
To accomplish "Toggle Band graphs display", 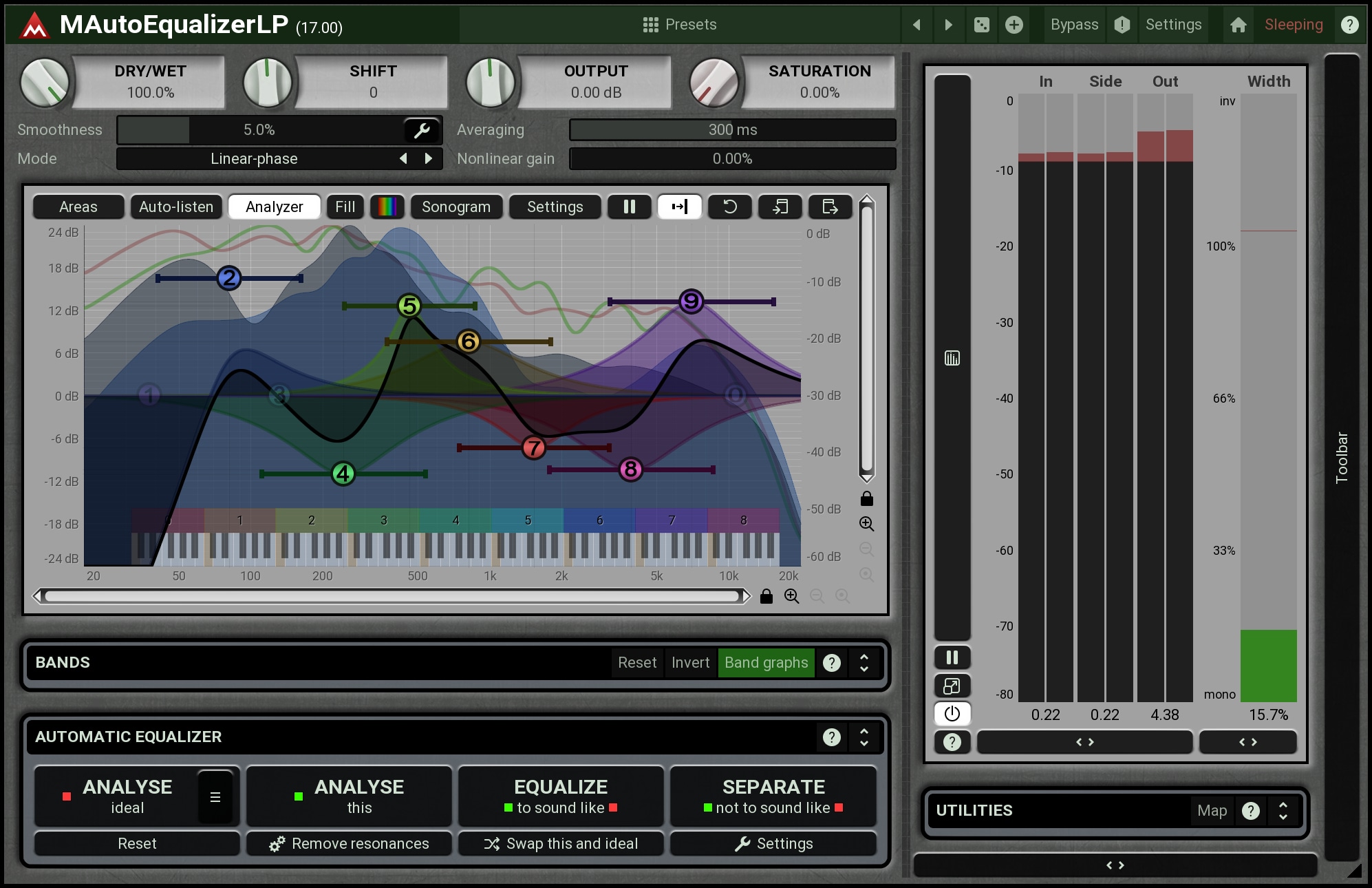I will click(x=766, y=662).
